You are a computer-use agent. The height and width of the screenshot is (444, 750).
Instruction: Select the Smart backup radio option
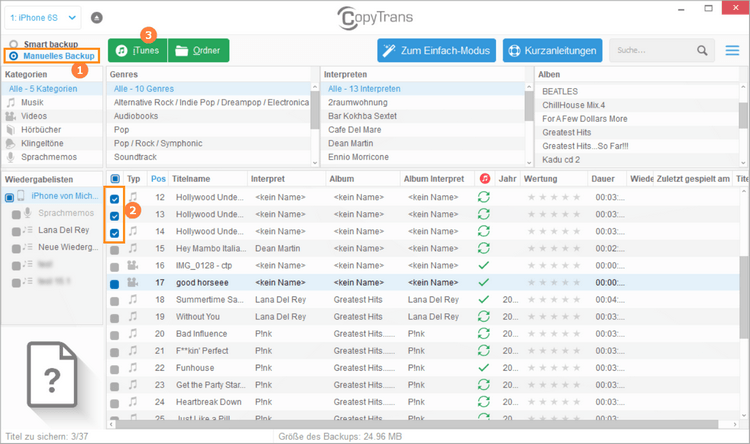(14, 44)
